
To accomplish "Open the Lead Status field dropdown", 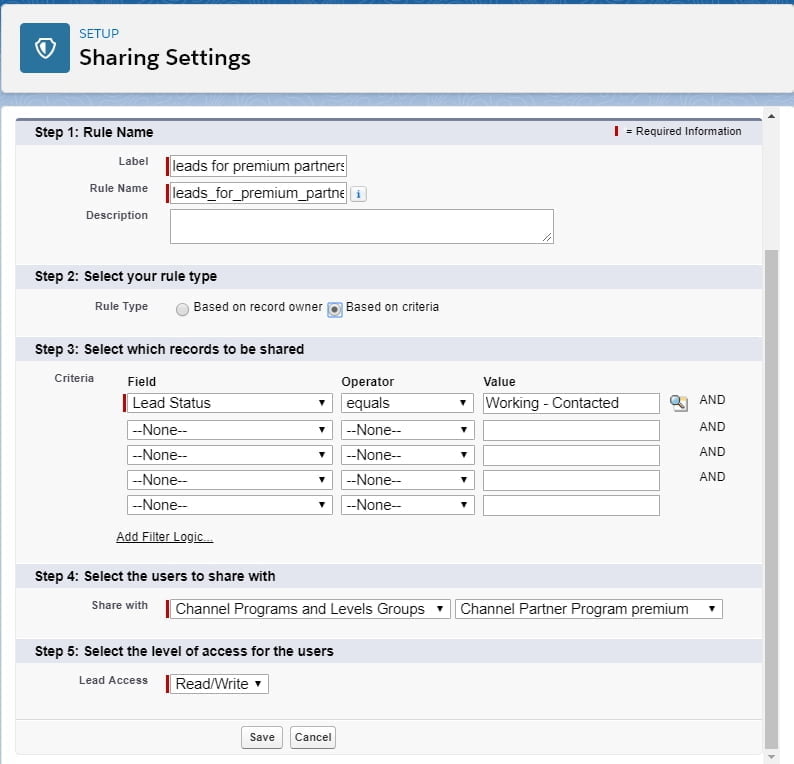I will tap(229, 403).
